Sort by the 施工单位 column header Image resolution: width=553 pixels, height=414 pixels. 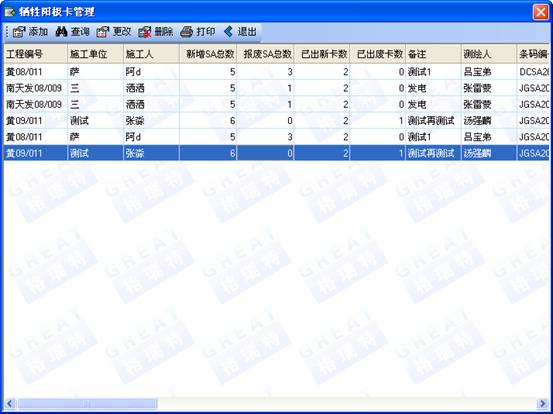pos(95,54)
